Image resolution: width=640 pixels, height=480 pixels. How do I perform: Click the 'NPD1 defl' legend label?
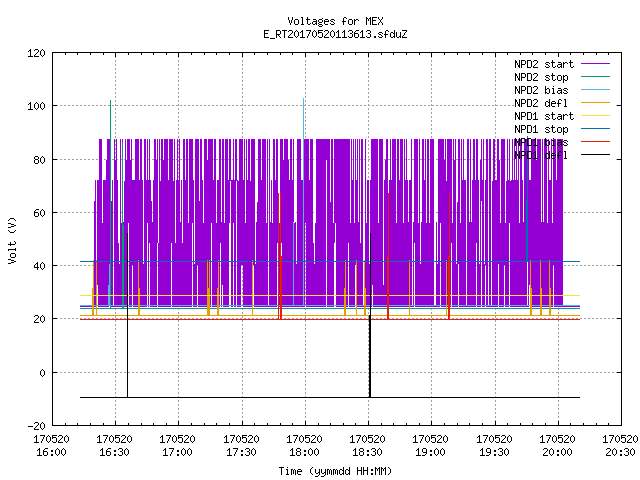point(541,156)
